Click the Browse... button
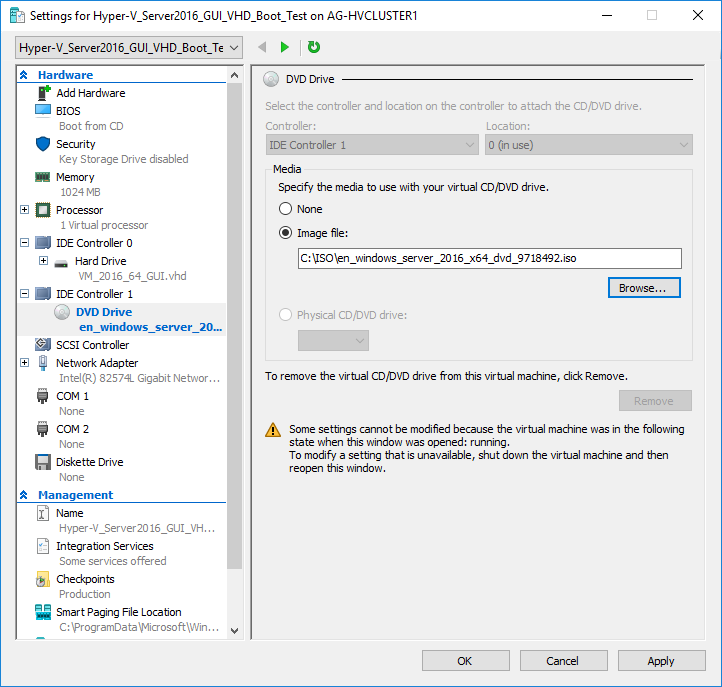This screenshot has width=722, height=687. pyautogui.click(x=644, y=288)
